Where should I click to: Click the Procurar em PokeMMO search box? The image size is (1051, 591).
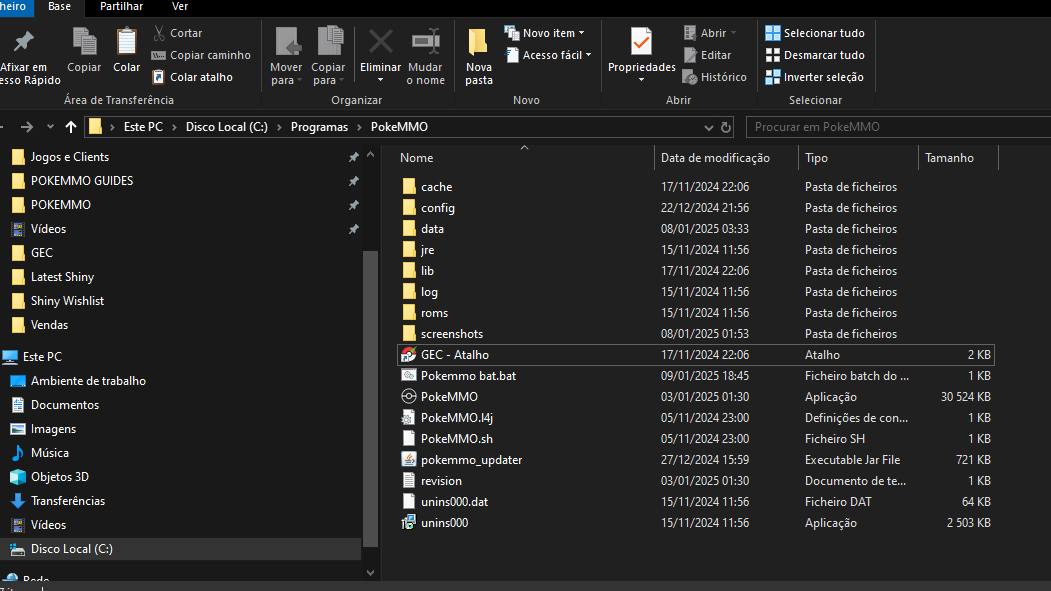[x=898, y=127]
